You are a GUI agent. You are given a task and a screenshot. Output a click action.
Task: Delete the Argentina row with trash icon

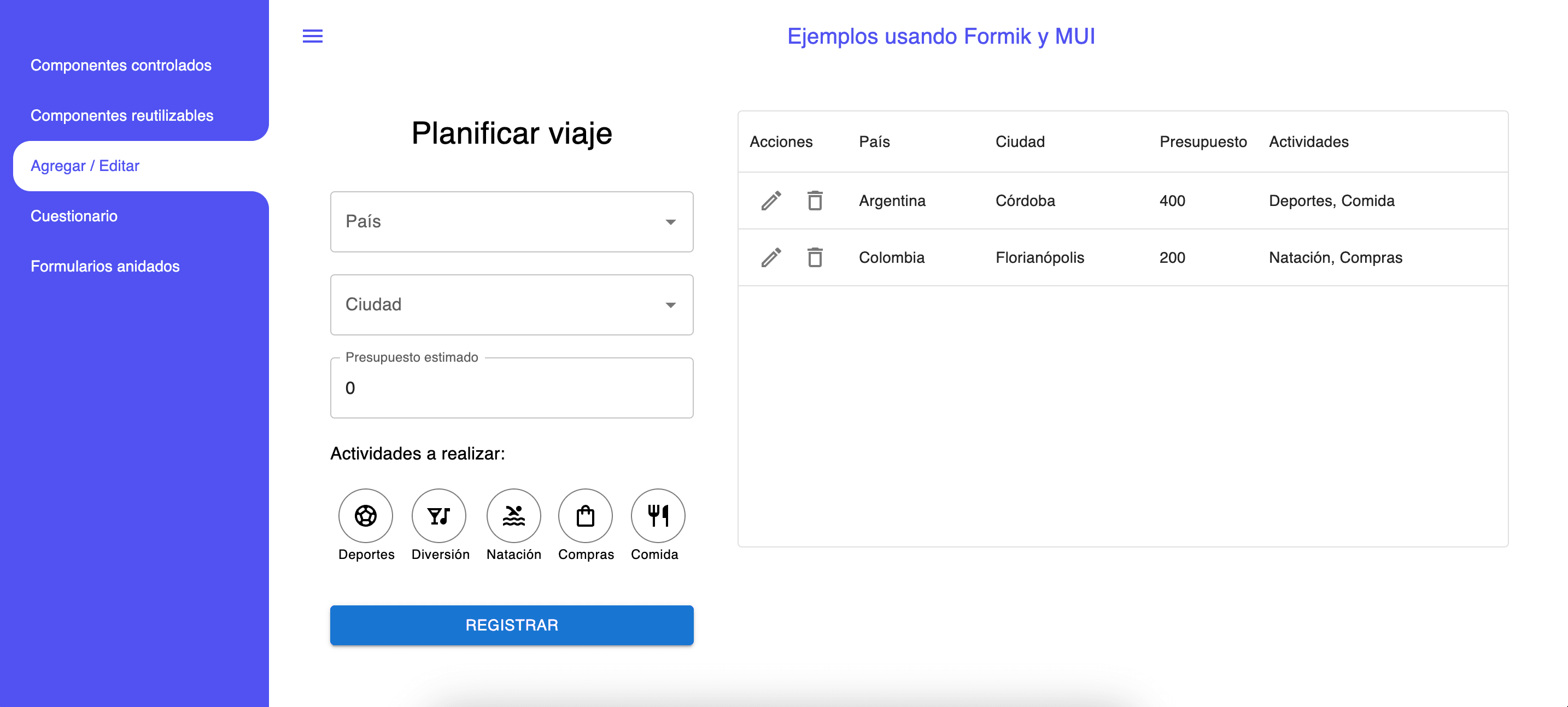click(x=815, y=201)
